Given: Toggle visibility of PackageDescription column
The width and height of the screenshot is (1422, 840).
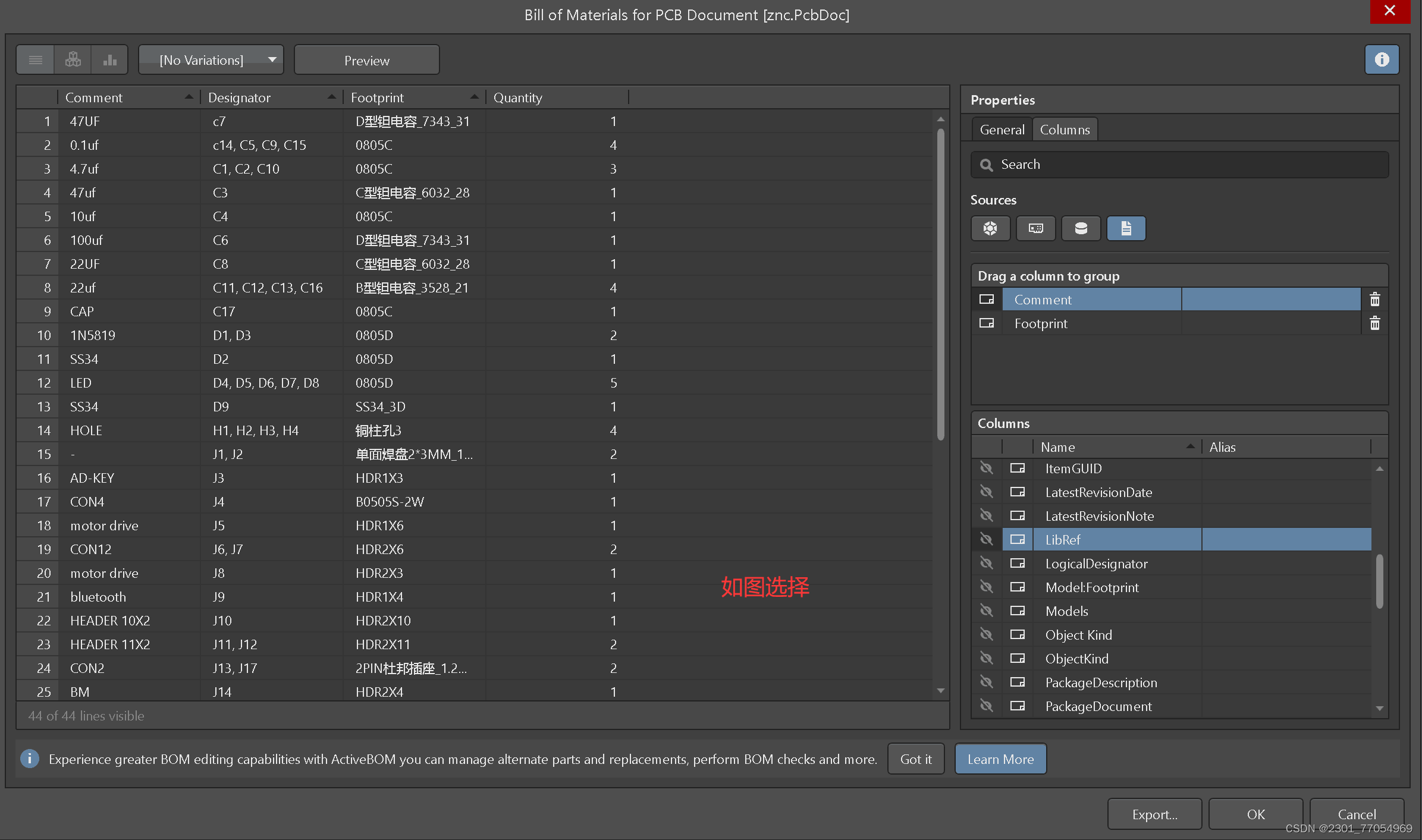Looking at the screenshot, I should click(x=986, y=682).
